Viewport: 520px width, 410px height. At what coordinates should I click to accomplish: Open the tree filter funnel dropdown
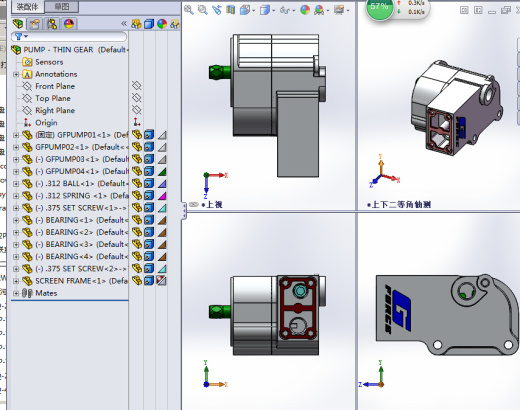tap(21, 36)
